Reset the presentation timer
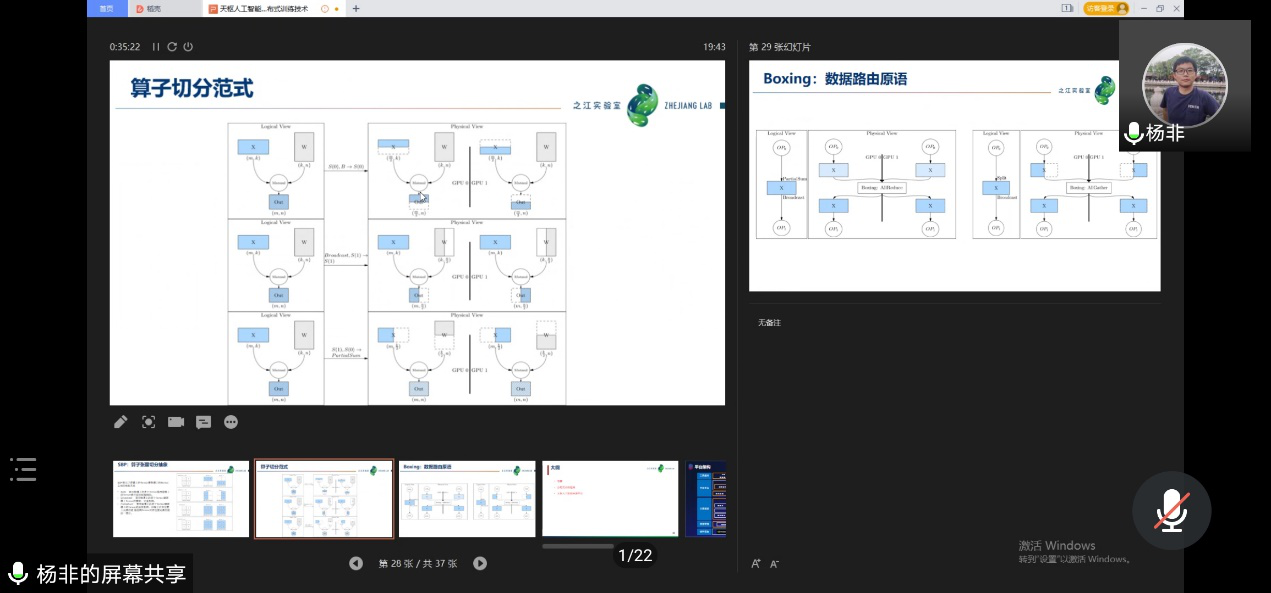1271x593 pixels. pyautogui.click(x=172, y=47)
